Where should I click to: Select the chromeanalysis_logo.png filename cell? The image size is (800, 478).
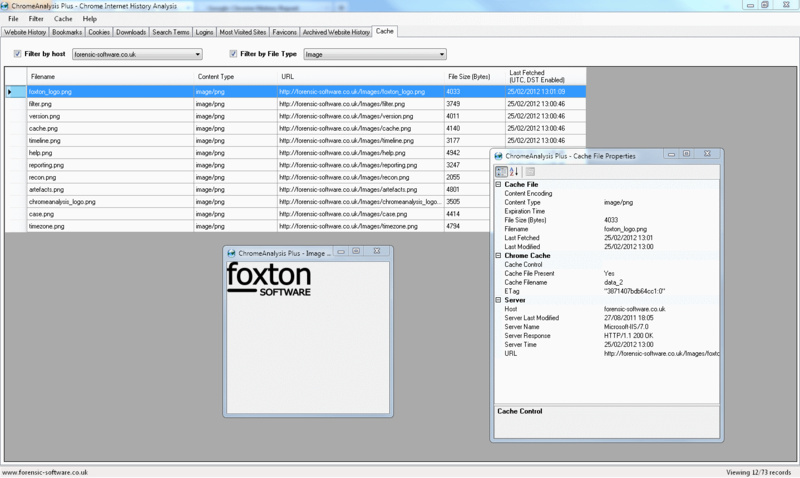(110, 202)
